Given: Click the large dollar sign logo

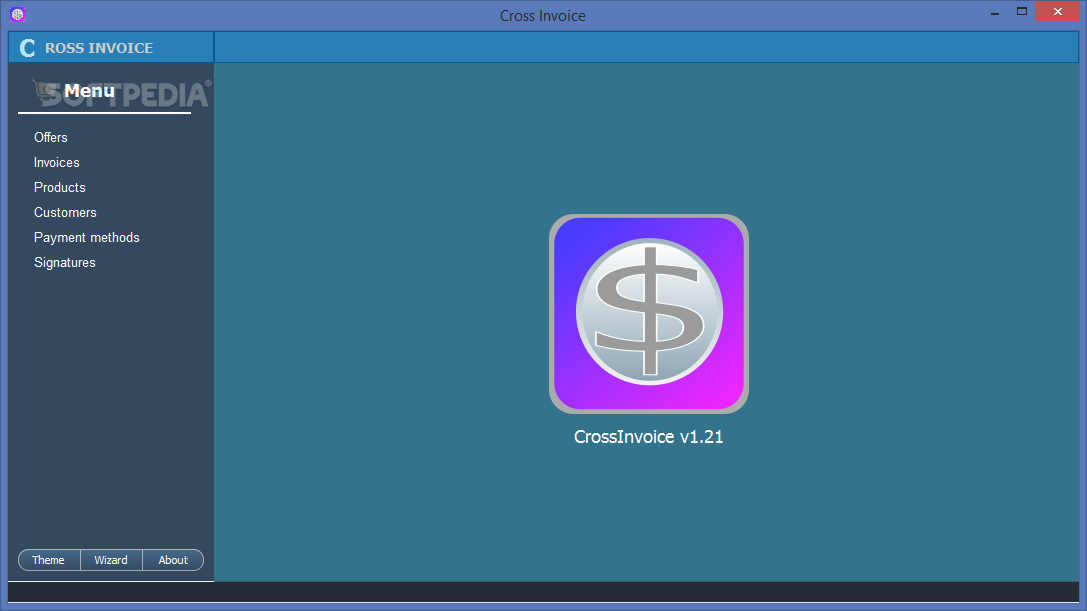Looking at the screenshot, I should 649,313.
